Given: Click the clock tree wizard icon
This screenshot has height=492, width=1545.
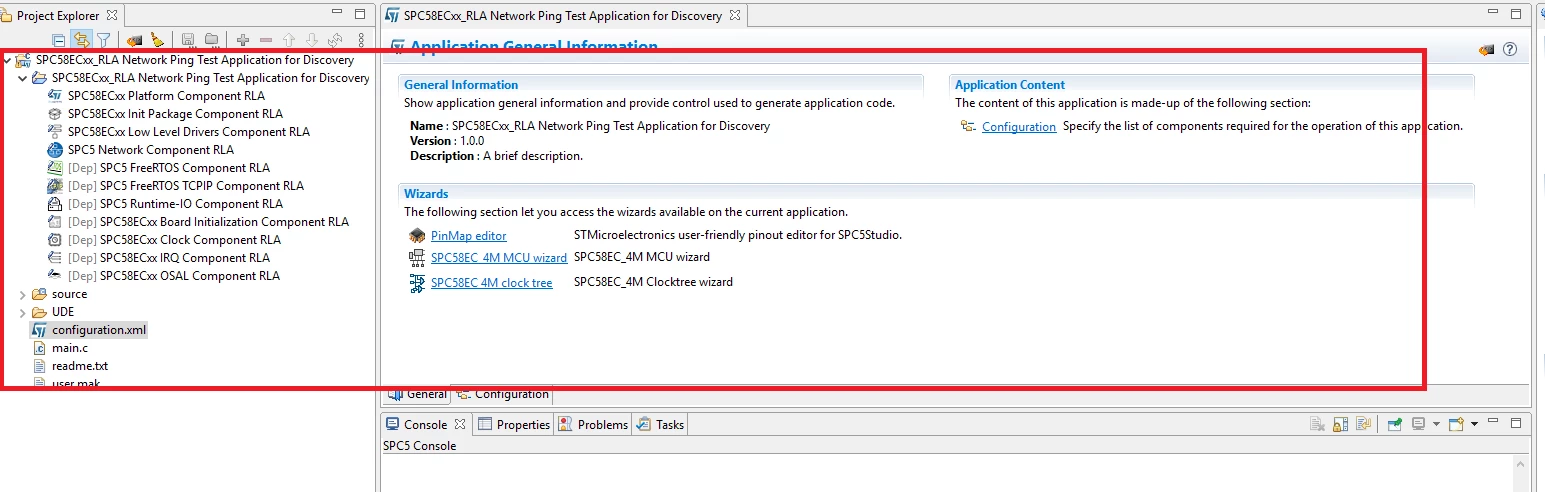Looking at the screenshot, I should pyautogui.click(x=417, y=283).
